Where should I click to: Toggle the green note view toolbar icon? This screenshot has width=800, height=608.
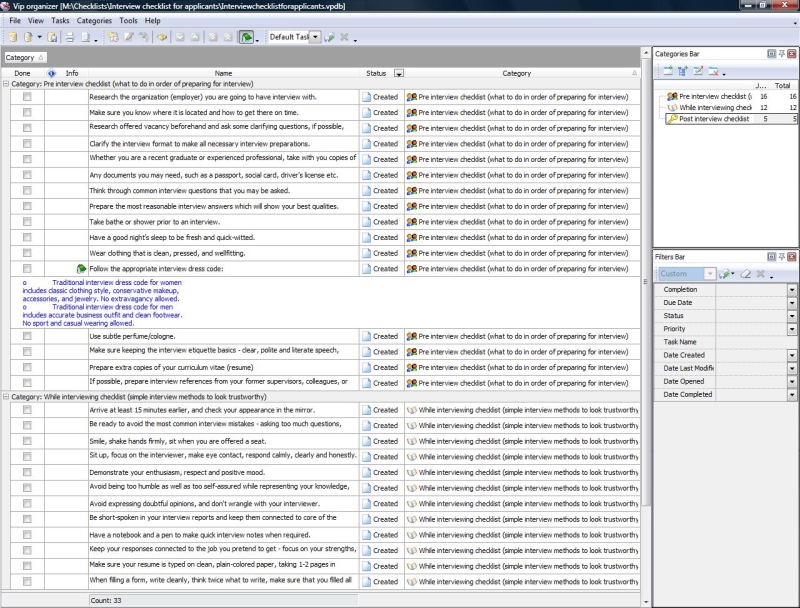[246, 37]
